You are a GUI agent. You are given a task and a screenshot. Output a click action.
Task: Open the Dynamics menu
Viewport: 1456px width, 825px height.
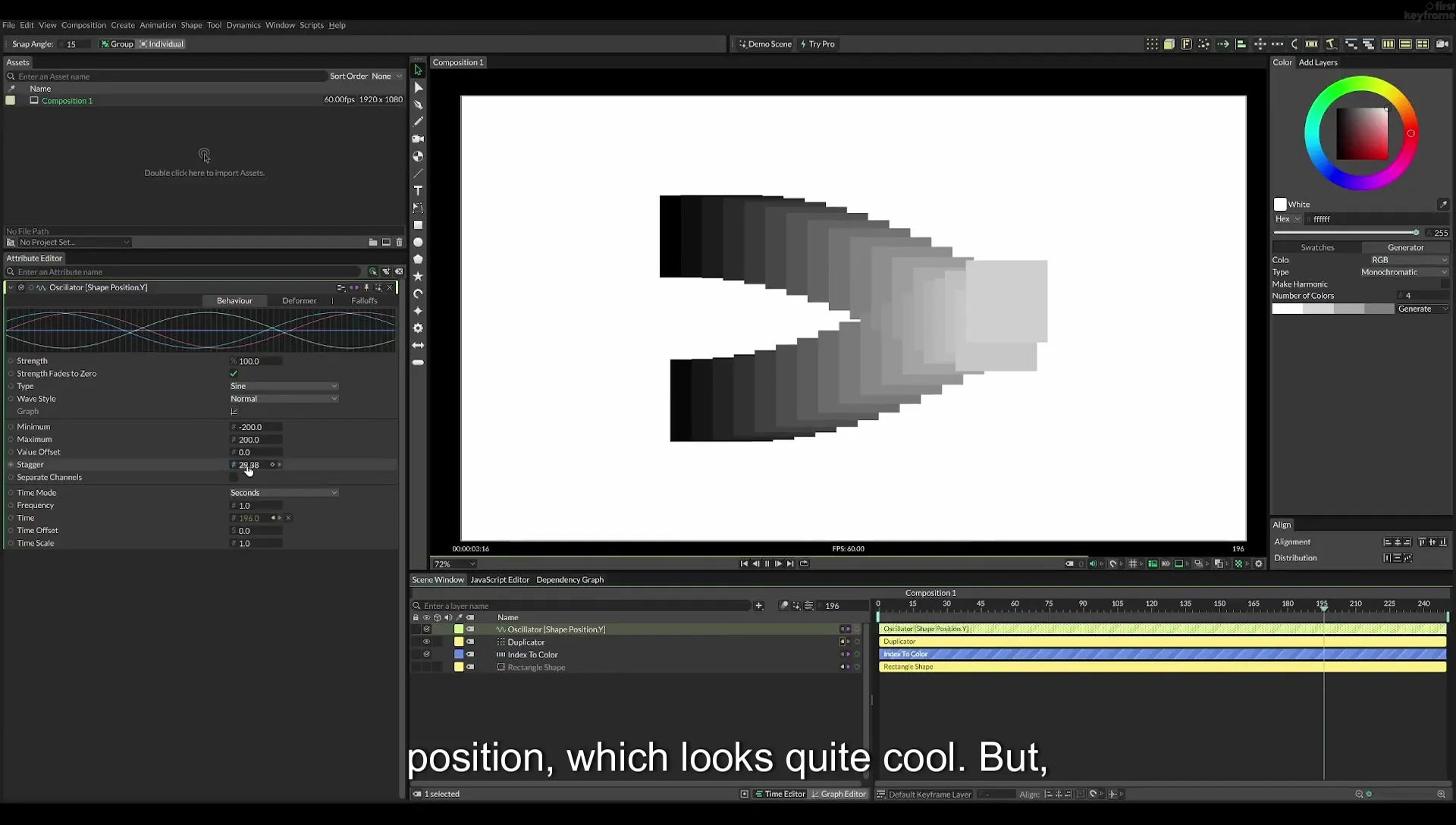click(x=243, y=25)
